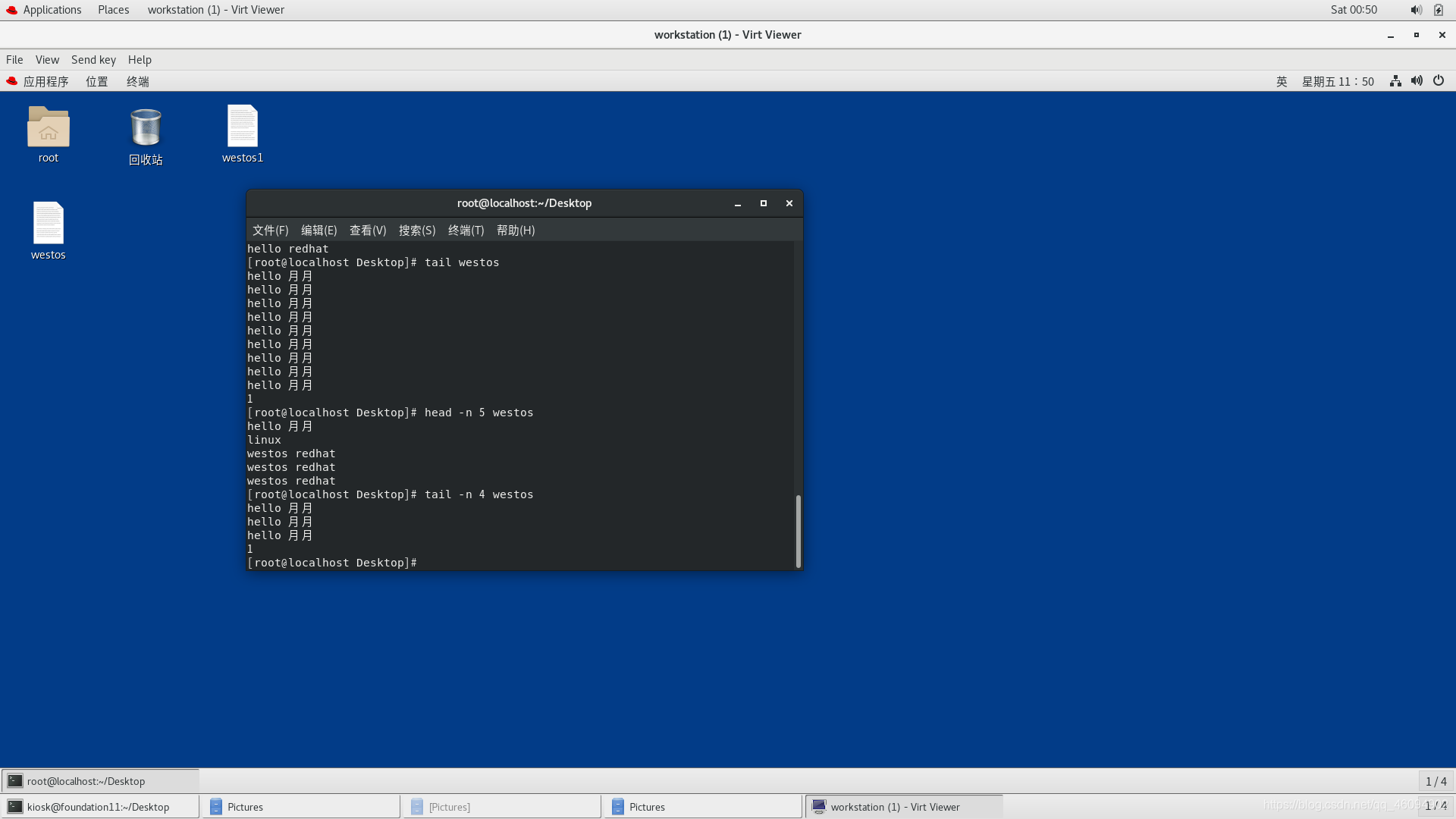Viewport: 1456px width, 819px height.
Task: Click the guest network status icon
Action: (x=1395, y=81)
